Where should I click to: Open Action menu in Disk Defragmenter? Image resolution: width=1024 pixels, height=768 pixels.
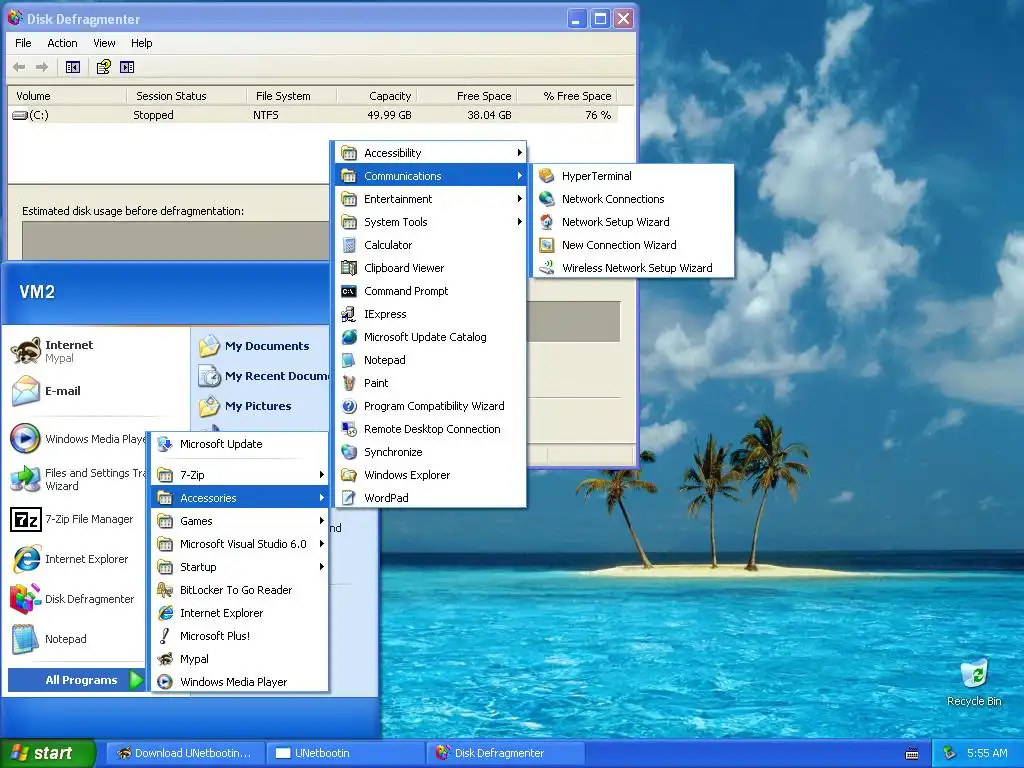(x=62, y=43)
